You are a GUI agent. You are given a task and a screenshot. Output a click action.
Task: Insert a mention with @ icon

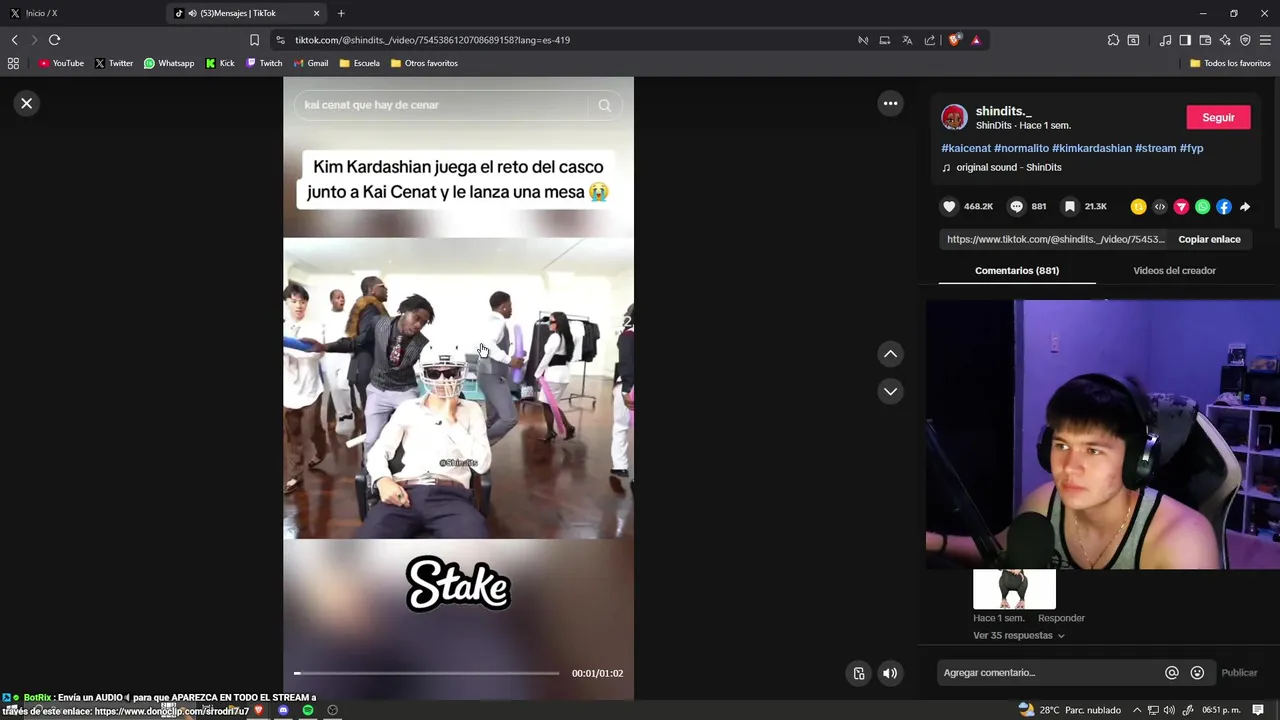(x=1172, y=673)
